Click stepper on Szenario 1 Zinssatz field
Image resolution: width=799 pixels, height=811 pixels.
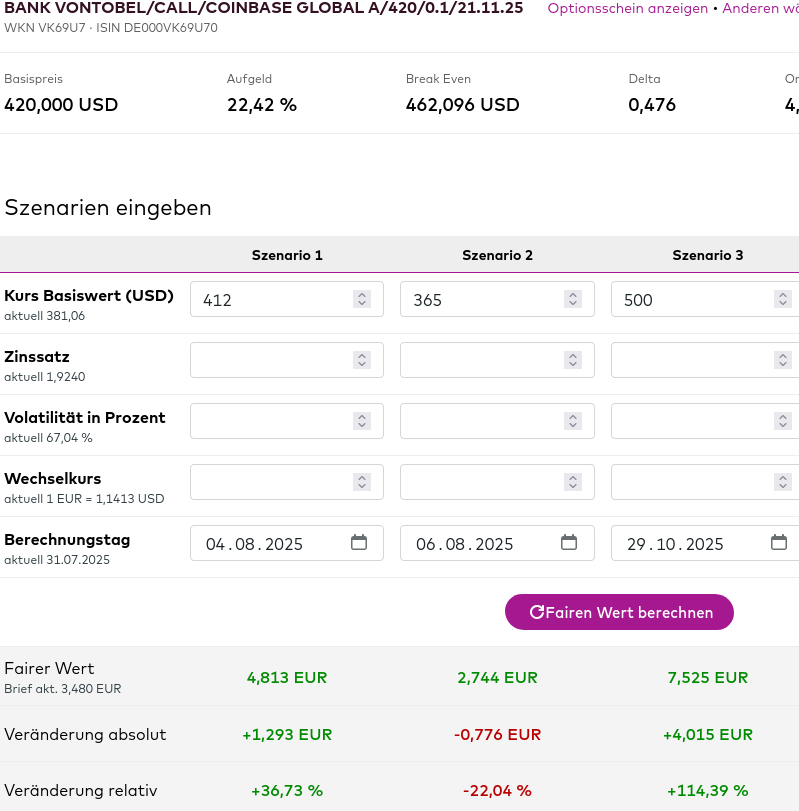point(362,360)
